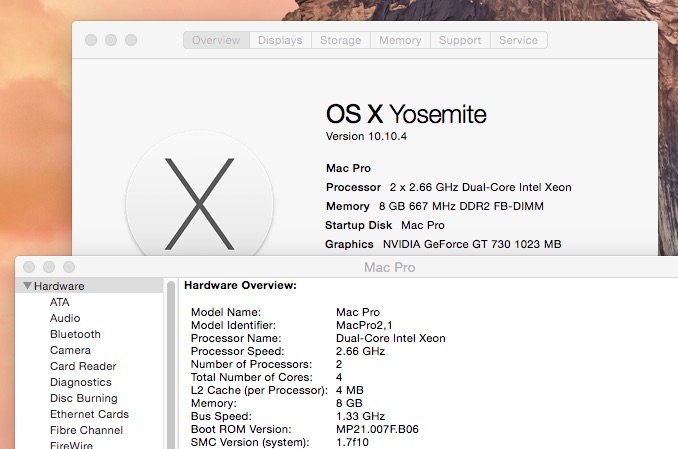Image resolution: width=678 pixels, height=449 pixels.
Task: Open the Service tab
Action: click(x=518, y=40)
